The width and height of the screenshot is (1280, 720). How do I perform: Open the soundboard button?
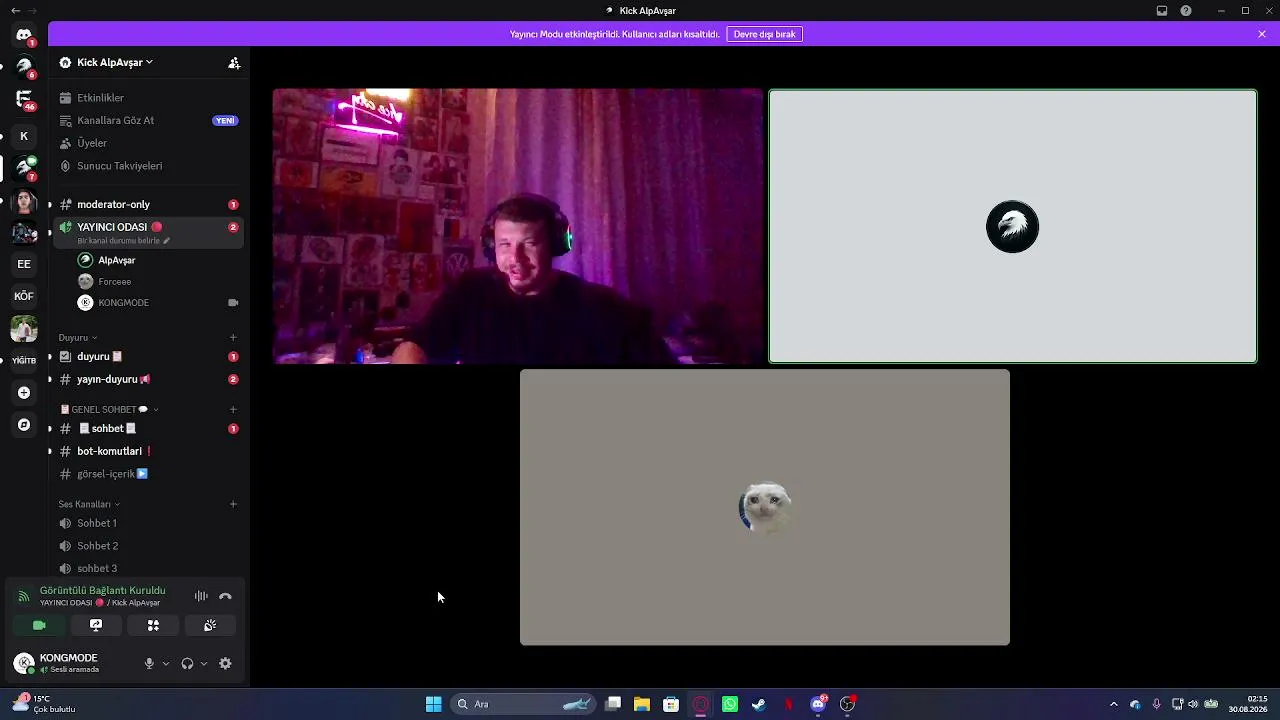tap(210, 625)
